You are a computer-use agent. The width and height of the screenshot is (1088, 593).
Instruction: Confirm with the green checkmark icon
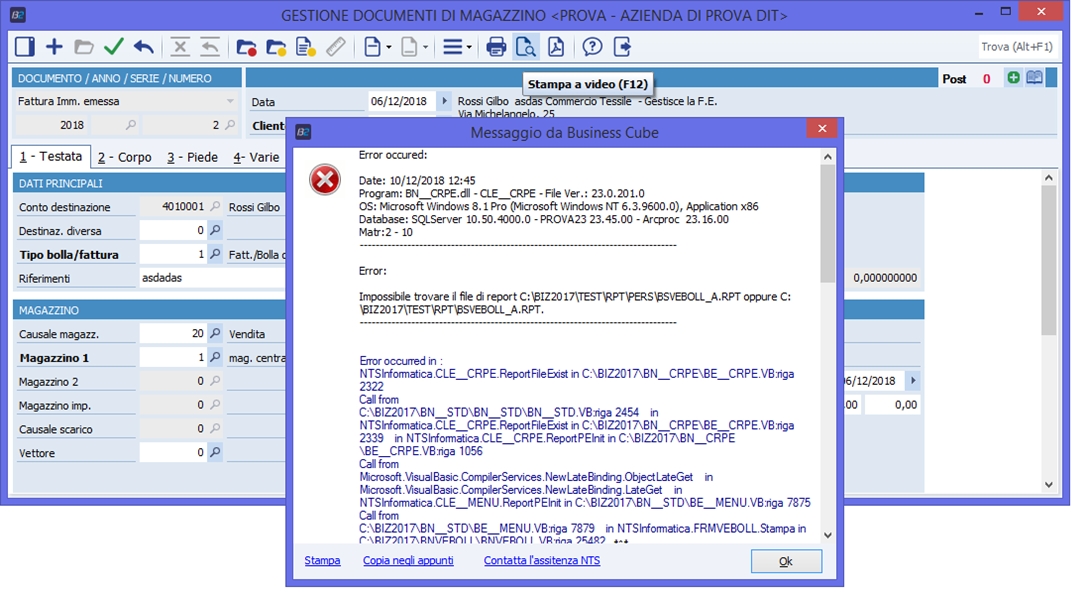coord(114,47)
